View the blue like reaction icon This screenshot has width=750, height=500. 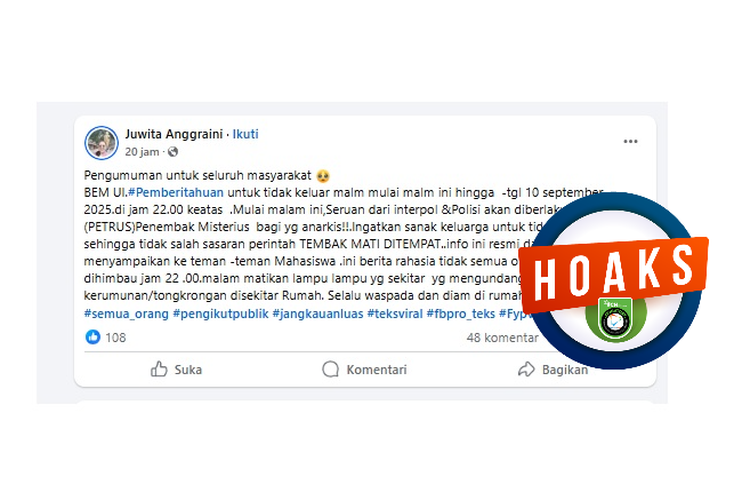[x=93, y=337]
